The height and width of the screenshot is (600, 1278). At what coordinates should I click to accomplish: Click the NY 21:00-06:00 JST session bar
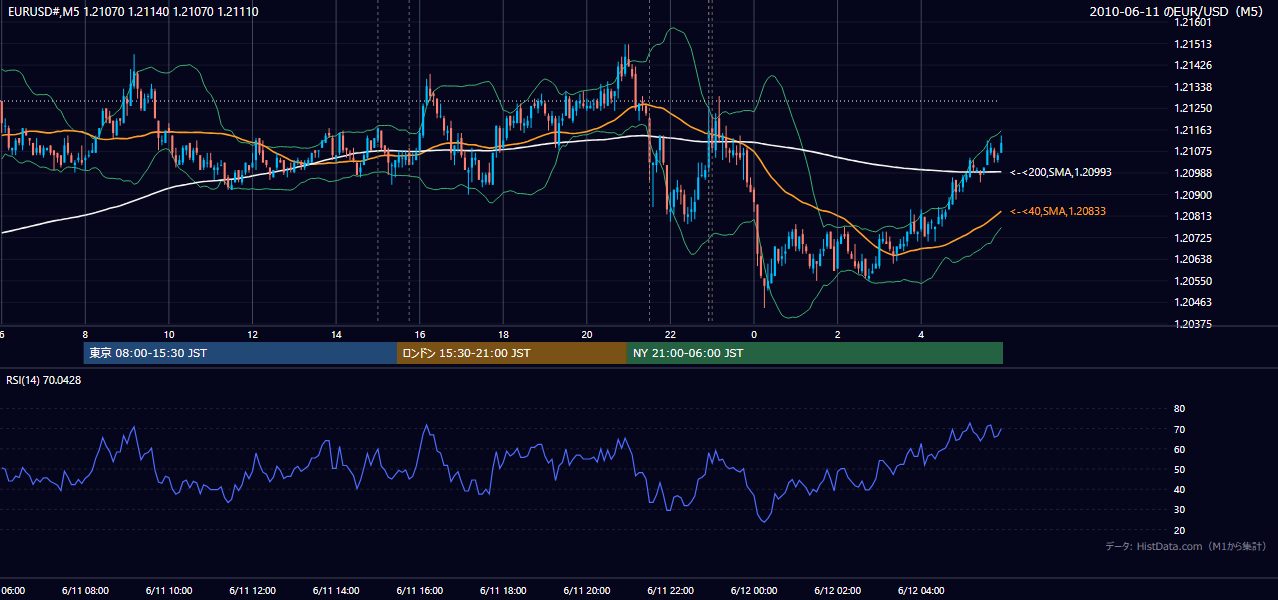click(815, 353)
